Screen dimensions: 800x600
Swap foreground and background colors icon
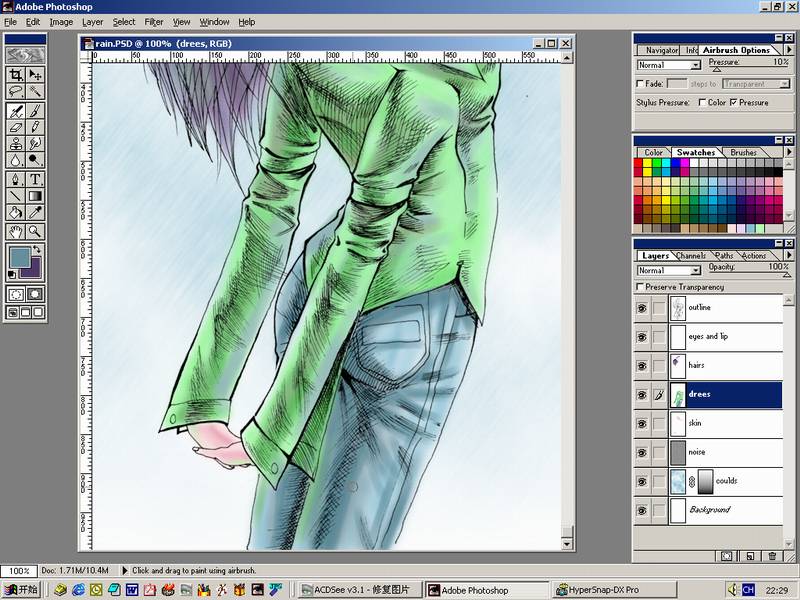click(37, 249)
